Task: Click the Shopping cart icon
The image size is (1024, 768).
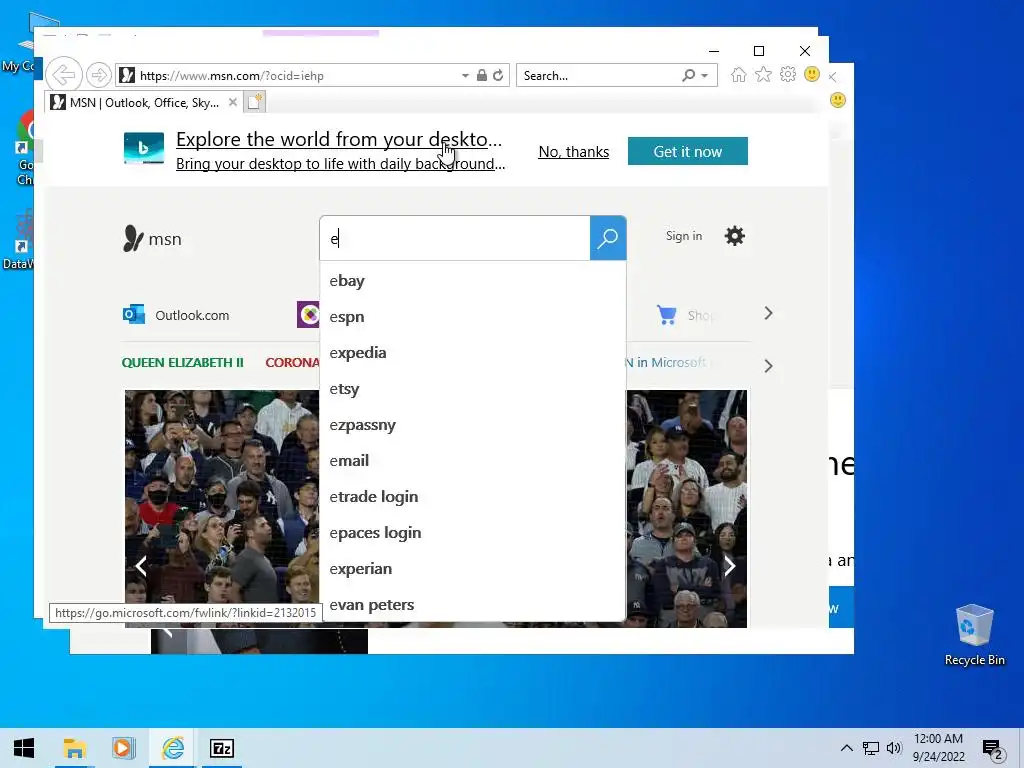Action: coord(667,315)
